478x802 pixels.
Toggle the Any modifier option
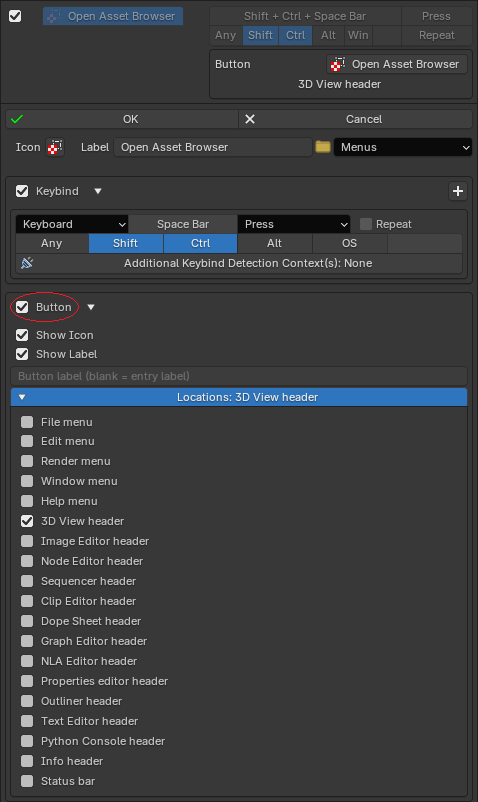click(x=52, y=243)
